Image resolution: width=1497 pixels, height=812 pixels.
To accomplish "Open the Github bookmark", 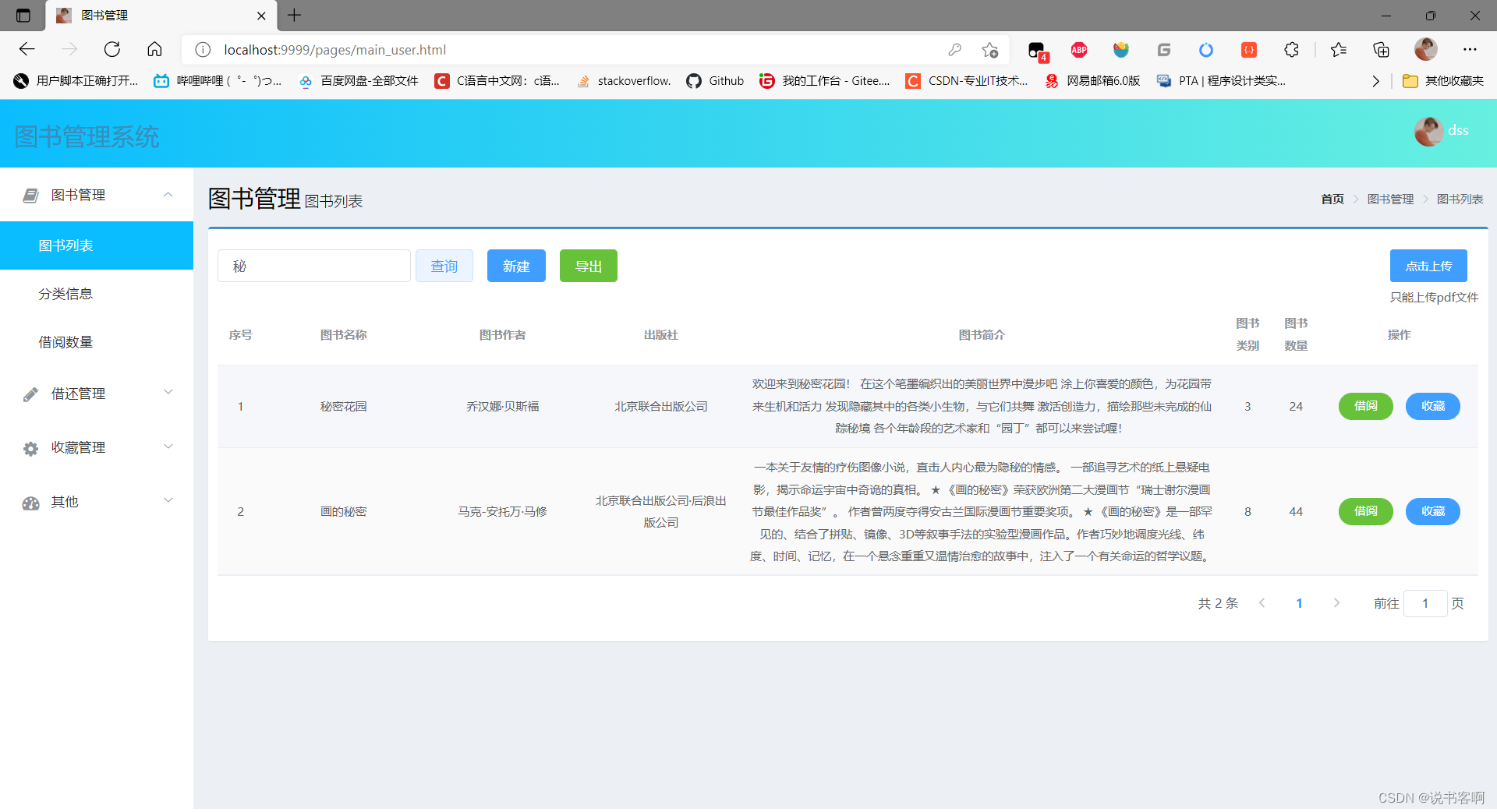I will coord(715,81).
